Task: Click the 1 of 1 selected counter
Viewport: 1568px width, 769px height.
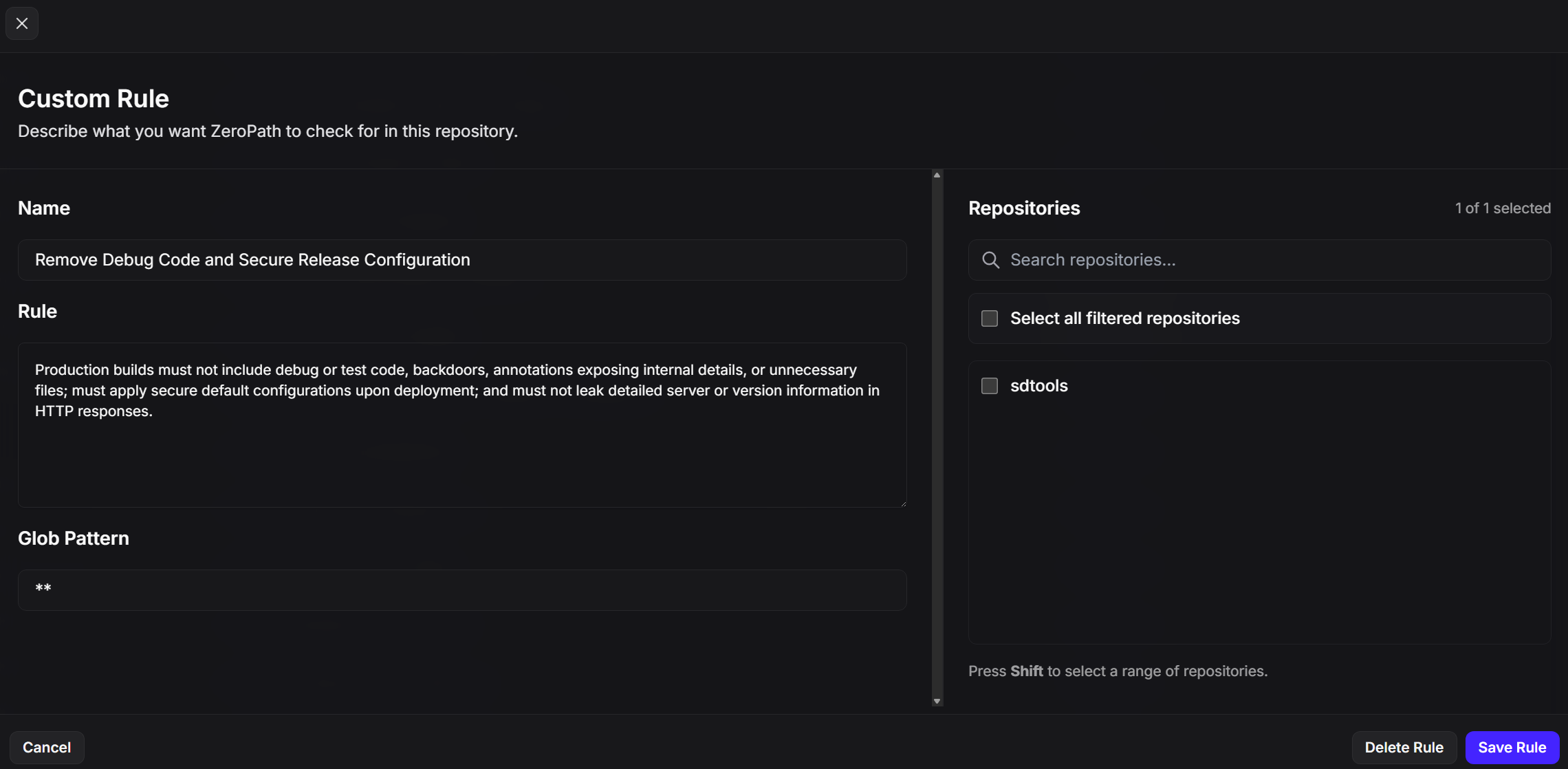Action: [1502, 208]
